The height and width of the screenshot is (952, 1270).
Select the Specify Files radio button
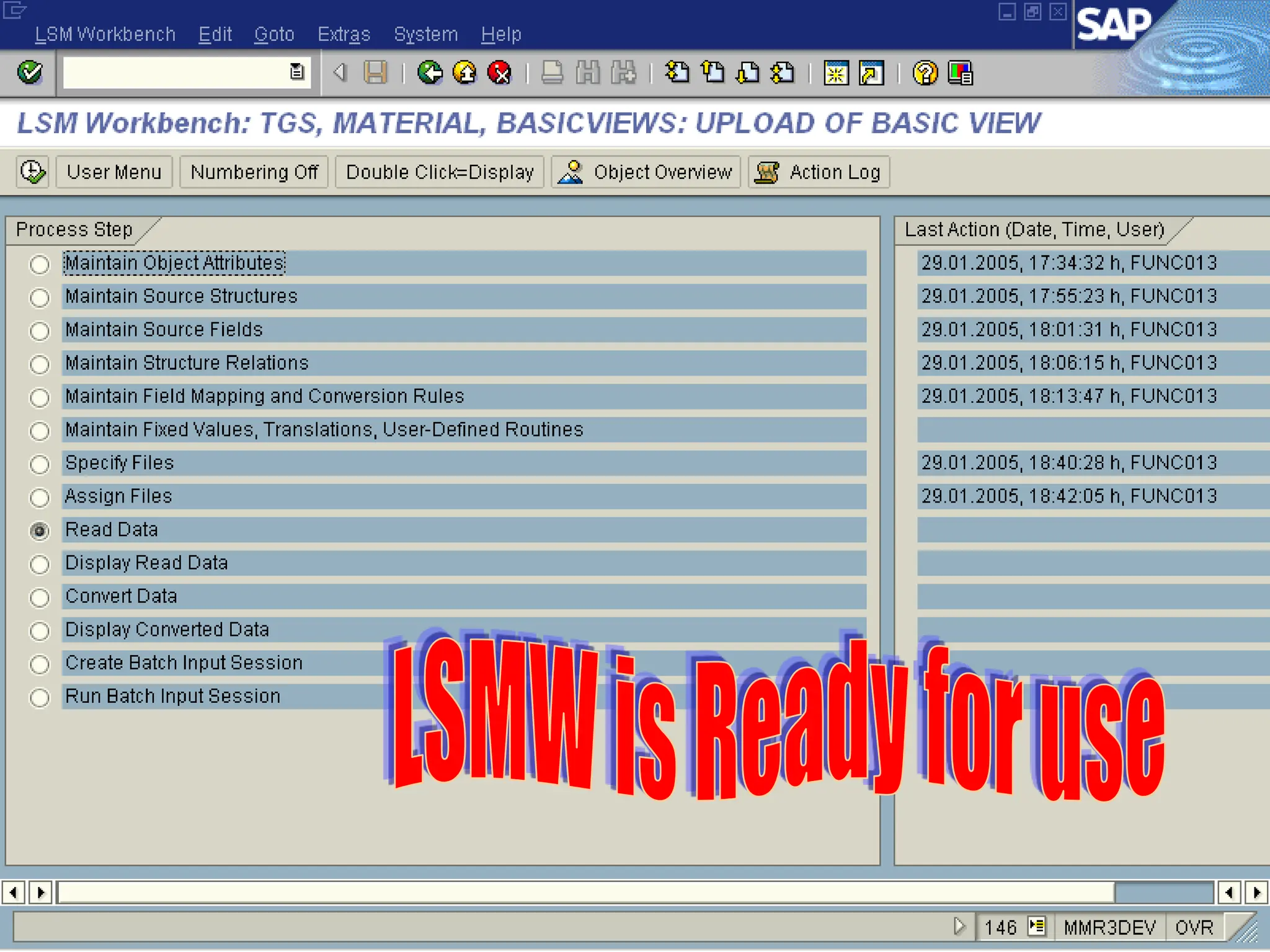pyautogui.click(x=40, y=464)
